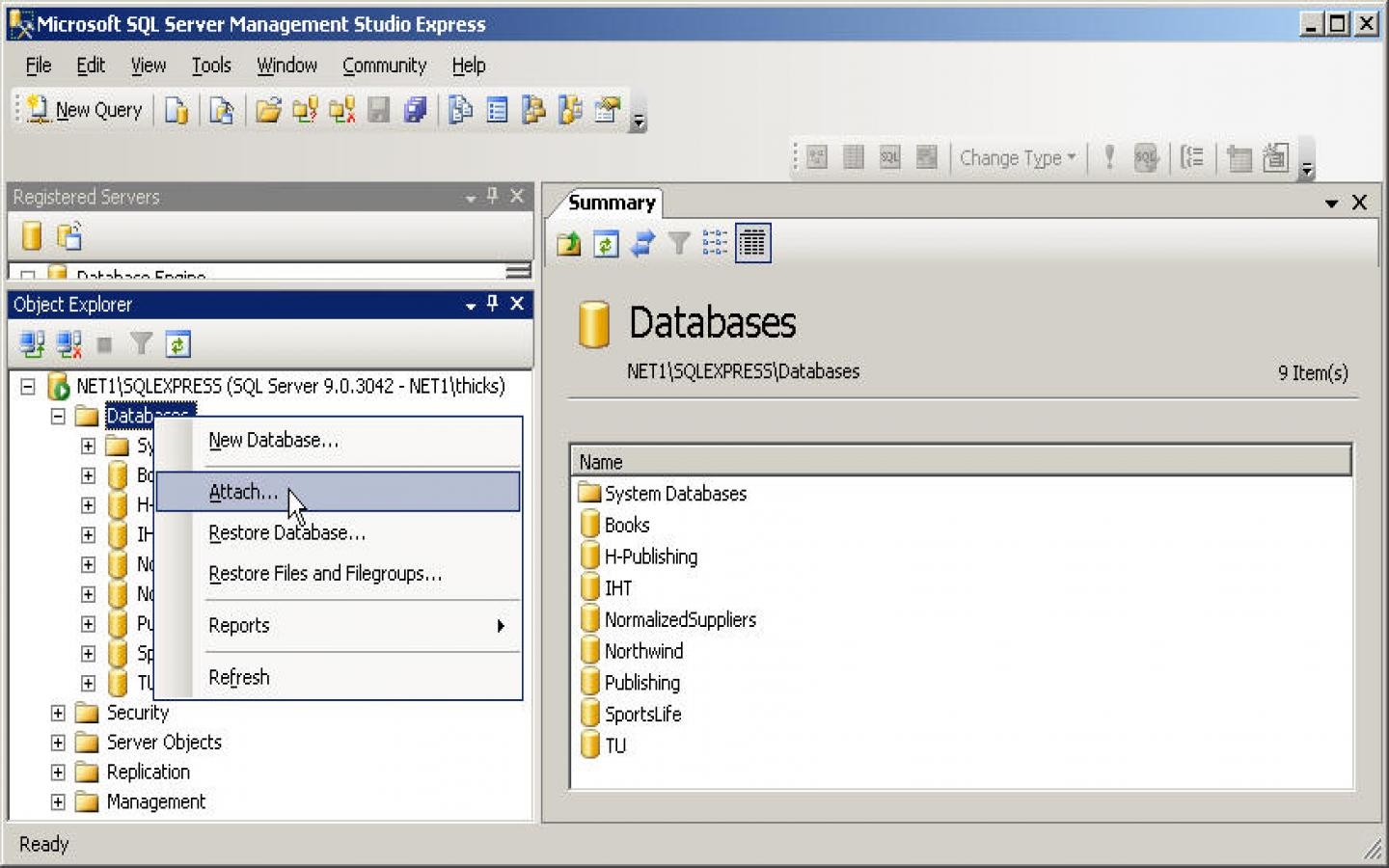Open the Registered Servers toolbar icon
The height and width of the screenshot is (868, 1389).
coord(460,110)
